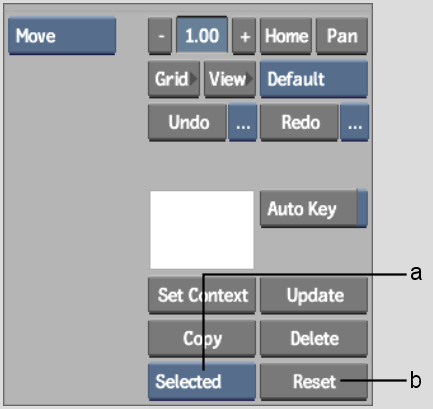The image size is (433, 409).
Task: Click the minus zoom-out button
Action: click(x=160, y=36)
